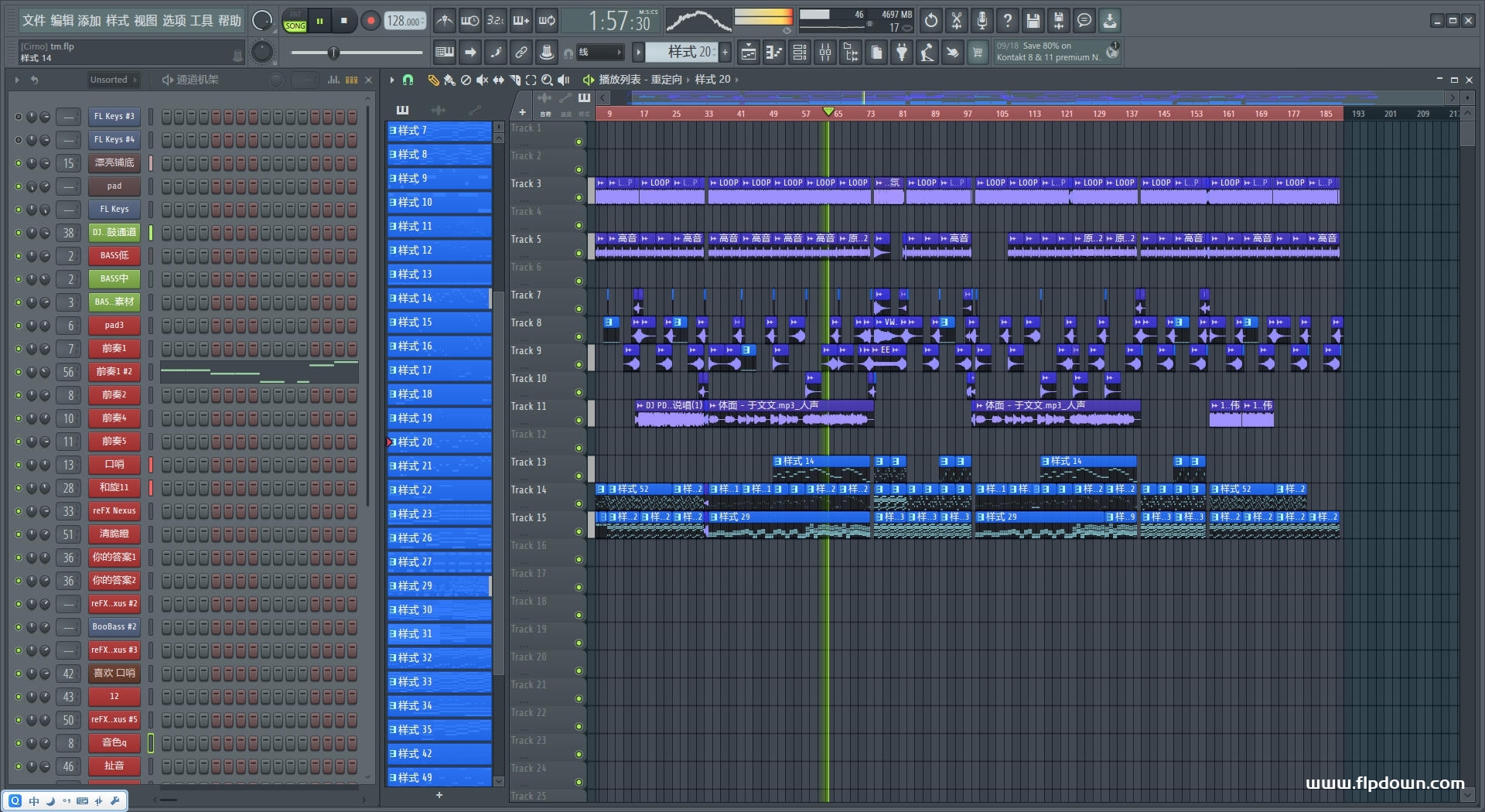1485x812 pixels.
Task: Select the mute tool in playlist toolbar
Action: 482,80
